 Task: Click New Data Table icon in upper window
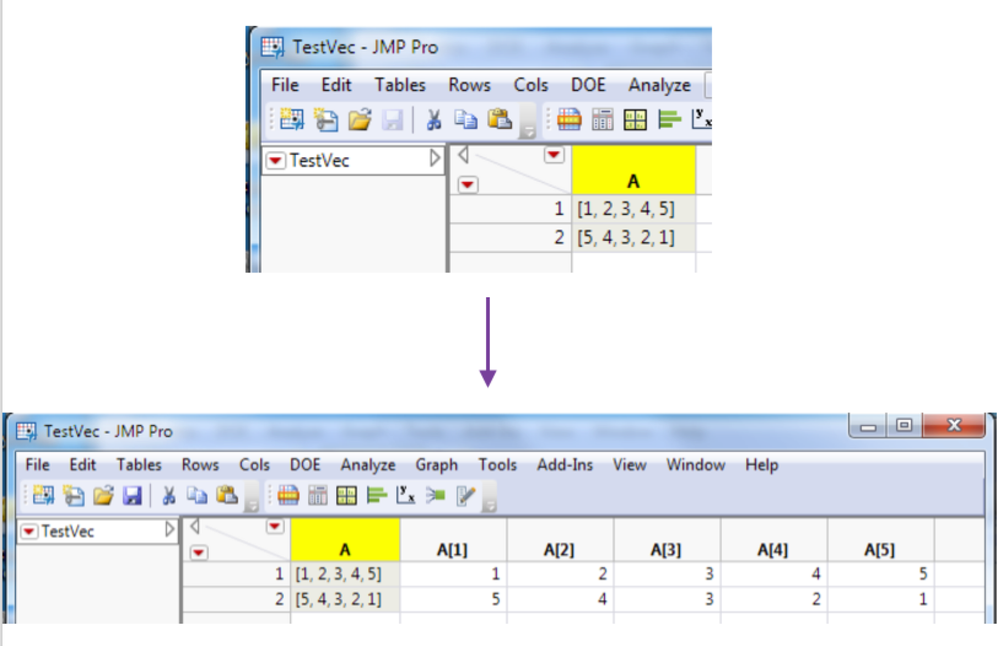[x=292, y=119]
